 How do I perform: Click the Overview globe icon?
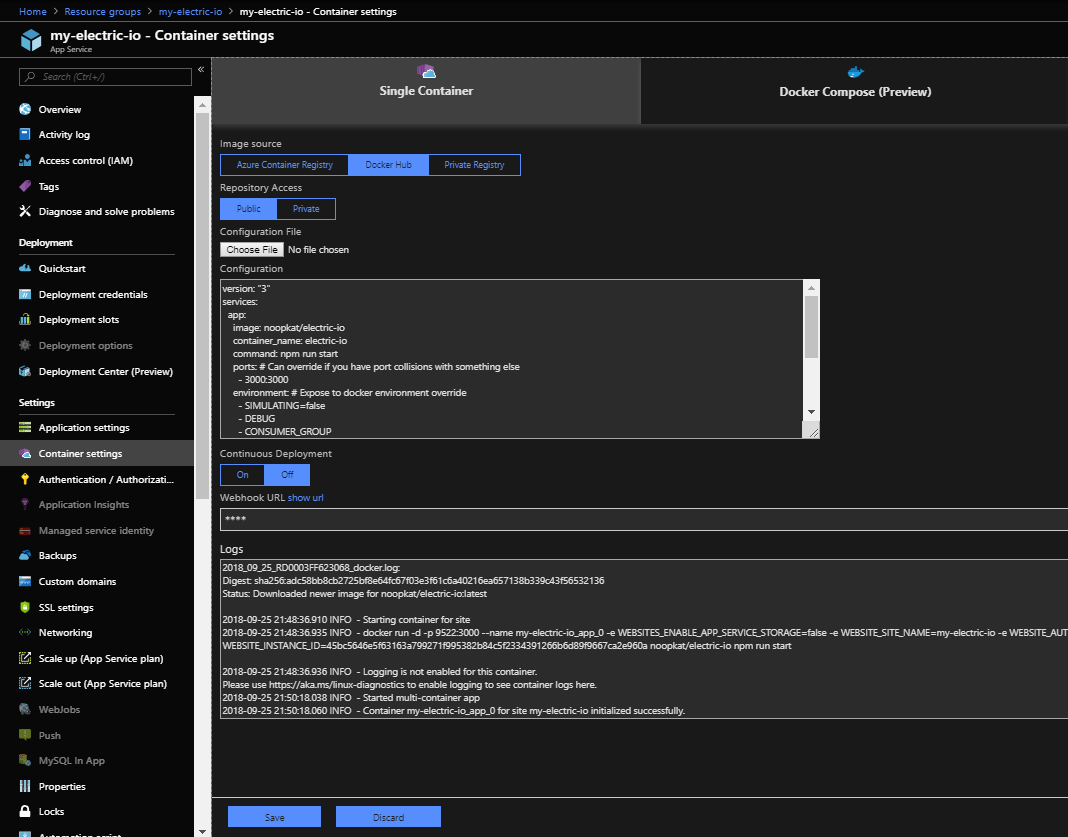coord(25,109)
